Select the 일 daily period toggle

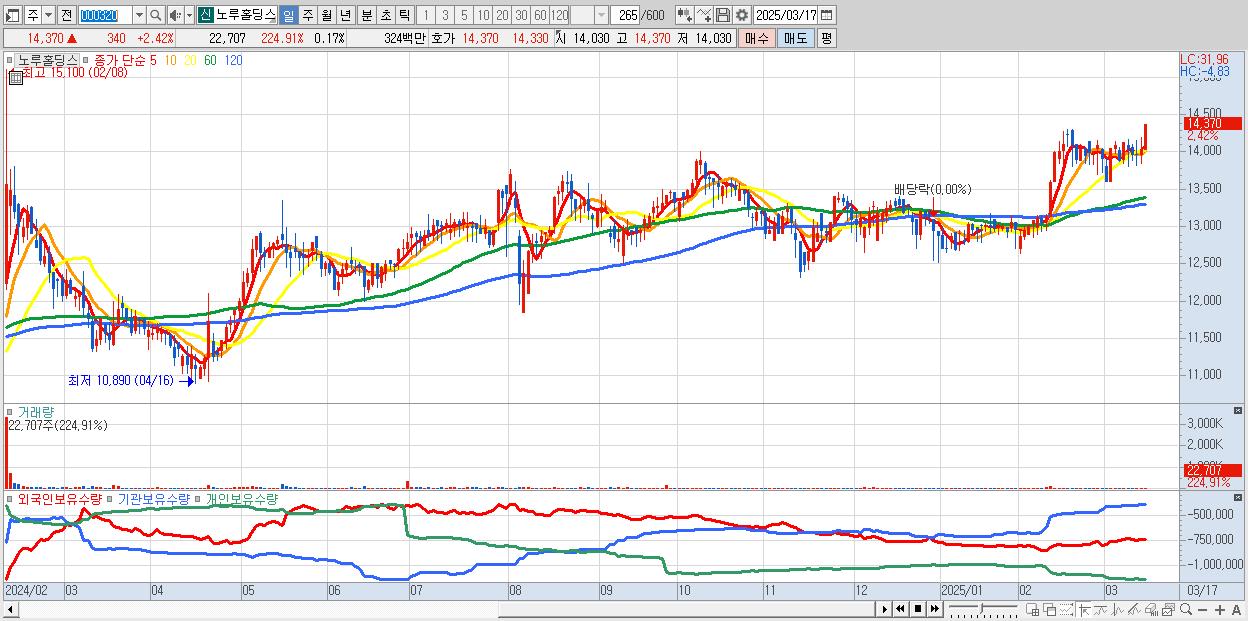288,15
